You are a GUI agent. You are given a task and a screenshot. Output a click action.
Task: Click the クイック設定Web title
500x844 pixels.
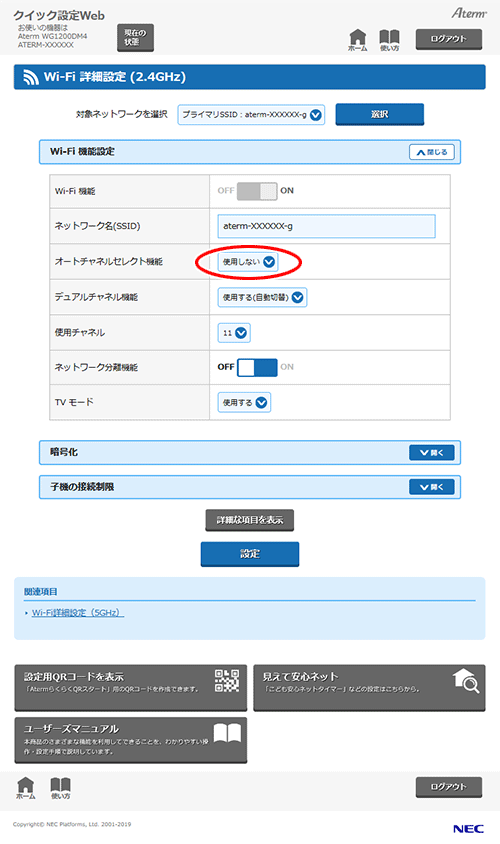[59, 15]
